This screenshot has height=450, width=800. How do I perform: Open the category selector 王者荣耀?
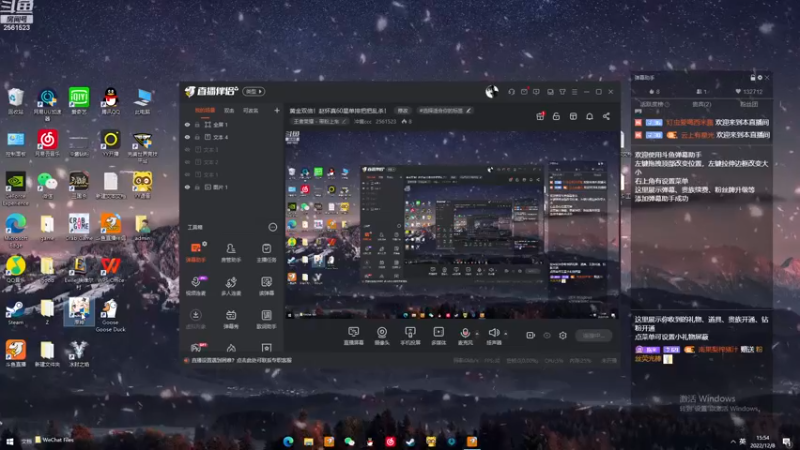coord(320,121)
